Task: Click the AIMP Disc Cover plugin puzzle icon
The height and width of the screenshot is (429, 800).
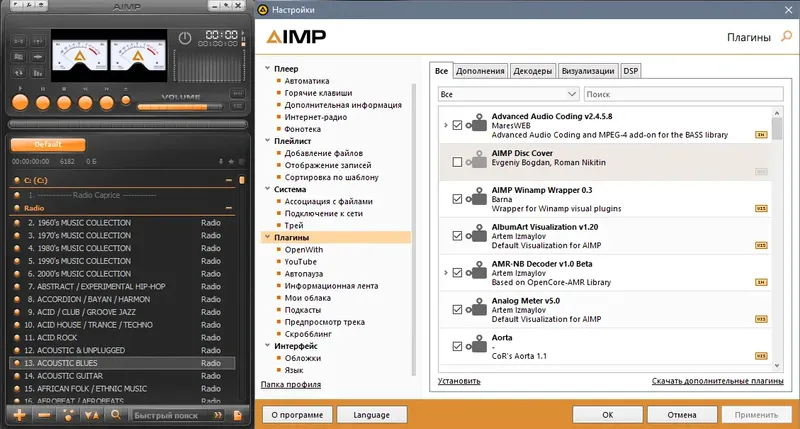Action: pyautogui.click(x=477, y=160)
